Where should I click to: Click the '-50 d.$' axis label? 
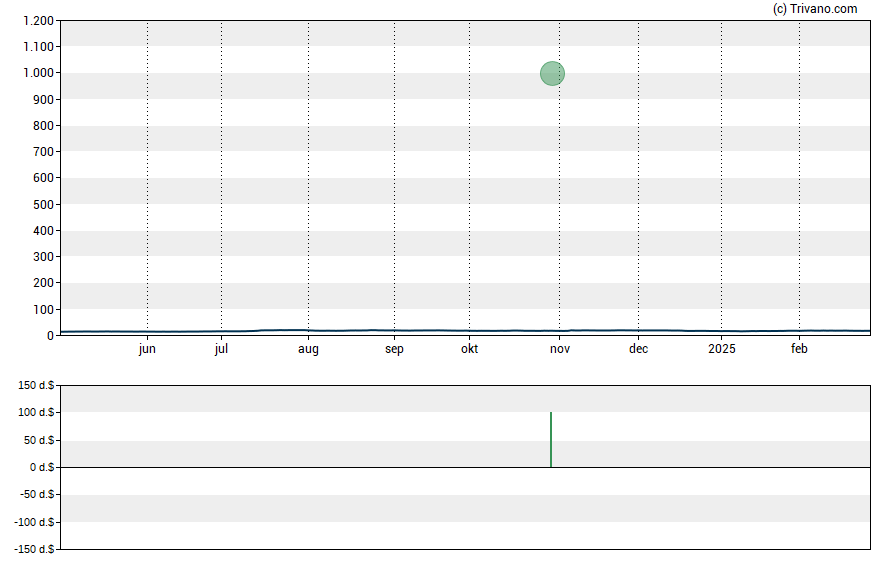coord(37,494)
